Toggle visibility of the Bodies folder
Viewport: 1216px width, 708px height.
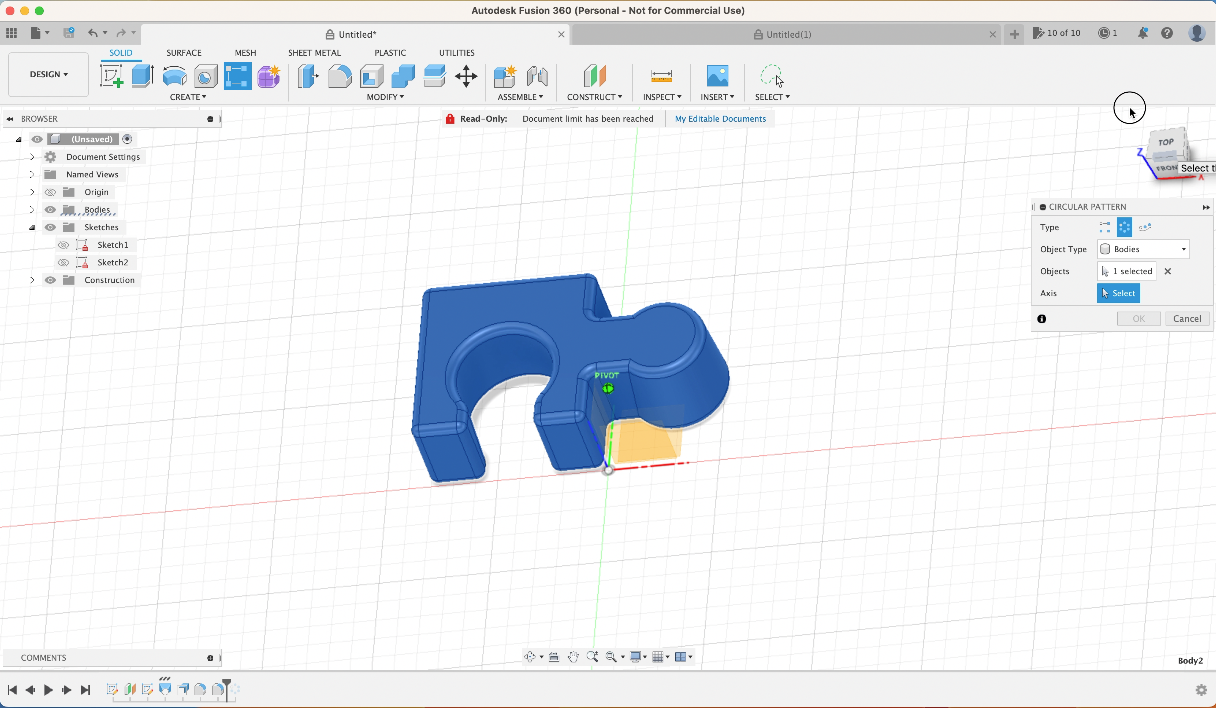click(x=50, y=210)
